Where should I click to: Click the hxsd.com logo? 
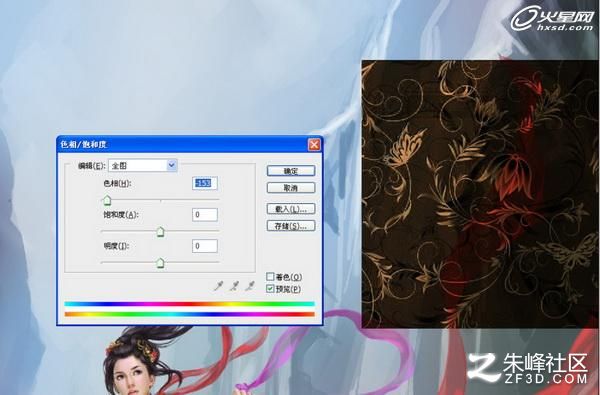tap(552, 18)
